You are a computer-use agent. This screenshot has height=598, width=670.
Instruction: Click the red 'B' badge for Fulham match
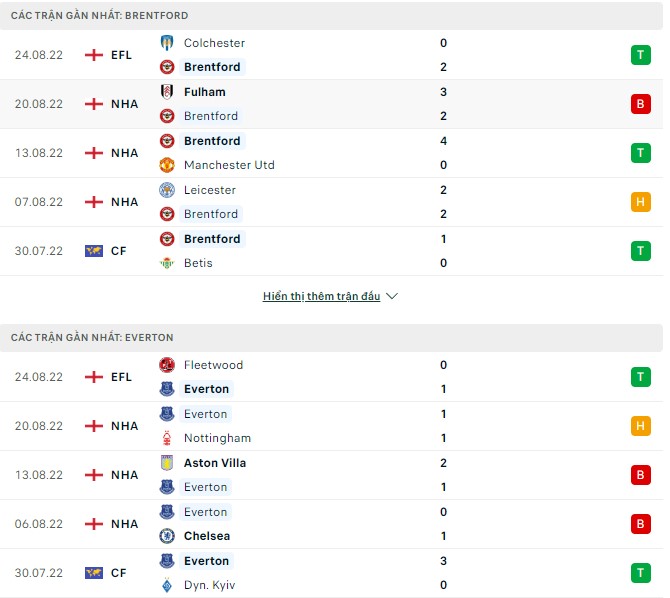click(641, 104)
